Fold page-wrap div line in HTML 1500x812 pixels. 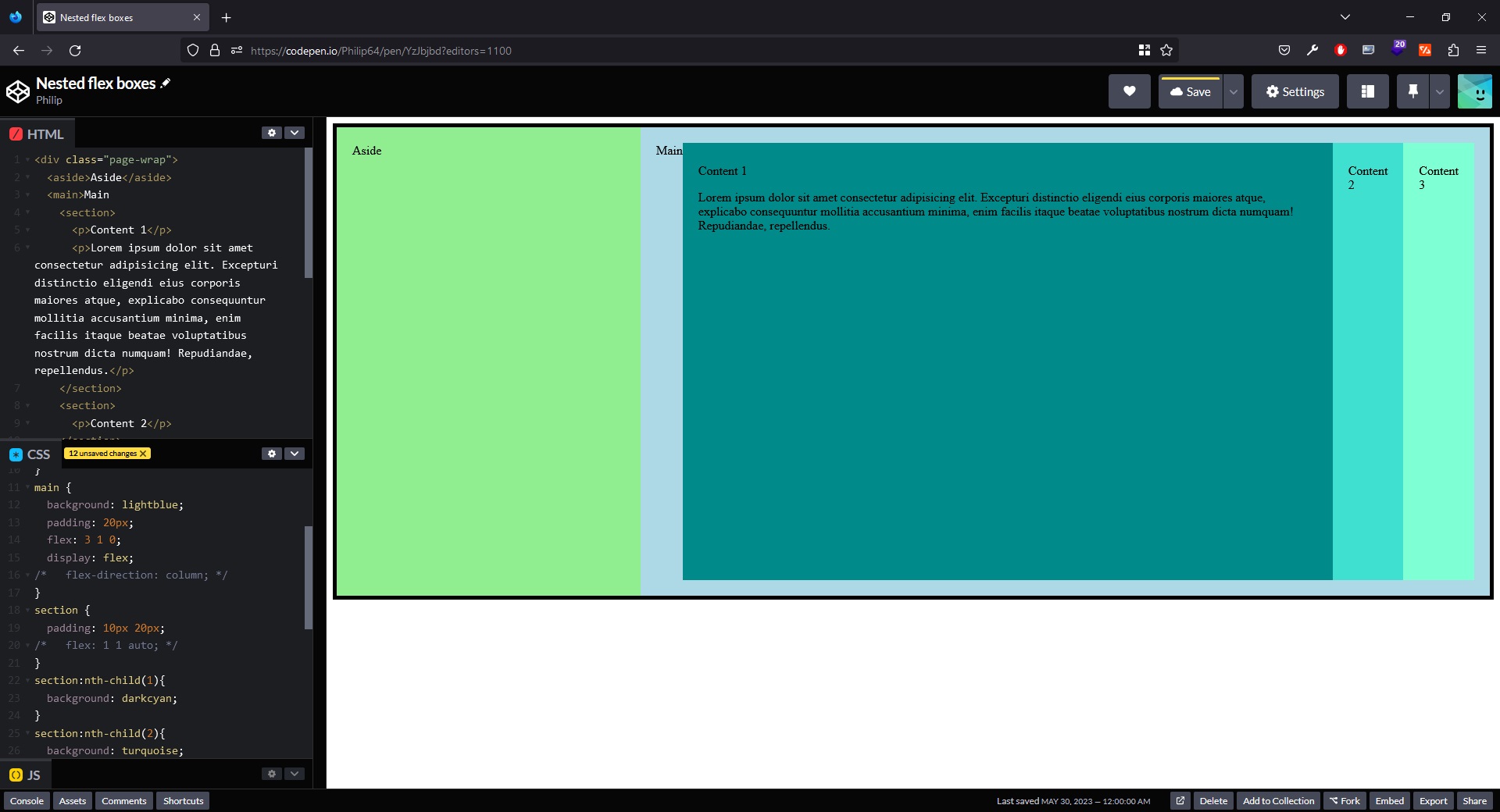pos(27,160)
